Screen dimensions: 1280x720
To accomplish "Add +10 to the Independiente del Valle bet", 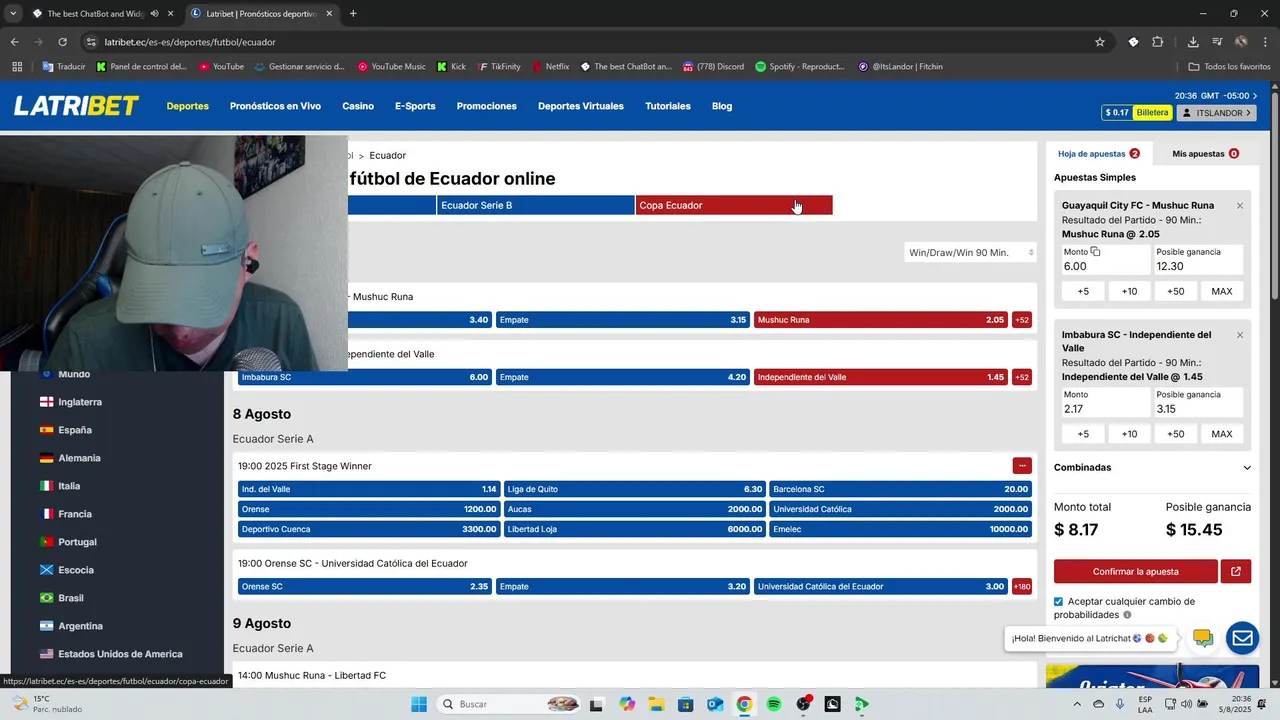I will click(1129, 434).
